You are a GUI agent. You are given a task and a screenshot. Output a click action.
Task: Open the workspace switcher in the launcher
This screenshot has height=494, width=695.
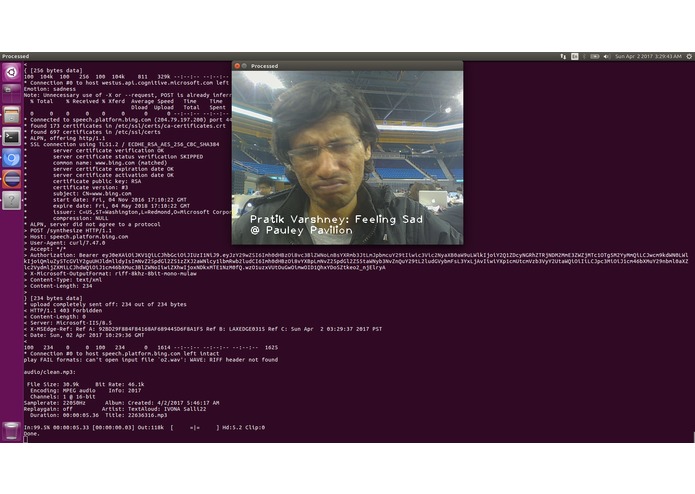[12, 93]
